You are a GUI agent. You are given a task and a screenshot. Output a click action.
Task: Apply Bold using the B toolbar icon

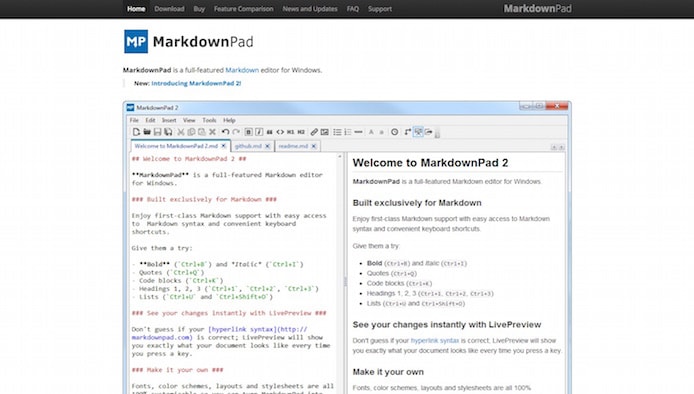[x=249, y=132]
